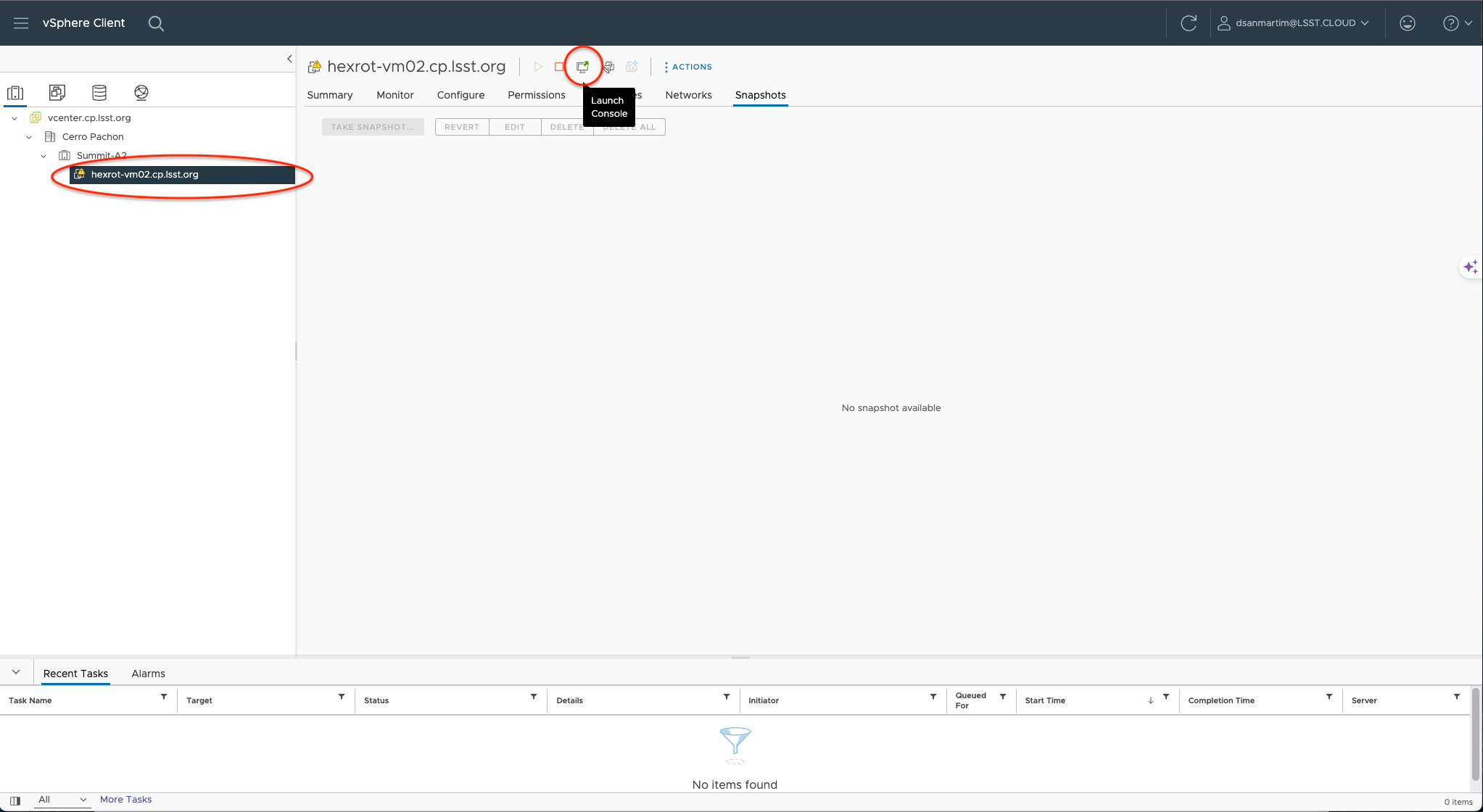The image size is (1483, 812).
Task: Click the Launch Console icon
Action: point(582,67)
